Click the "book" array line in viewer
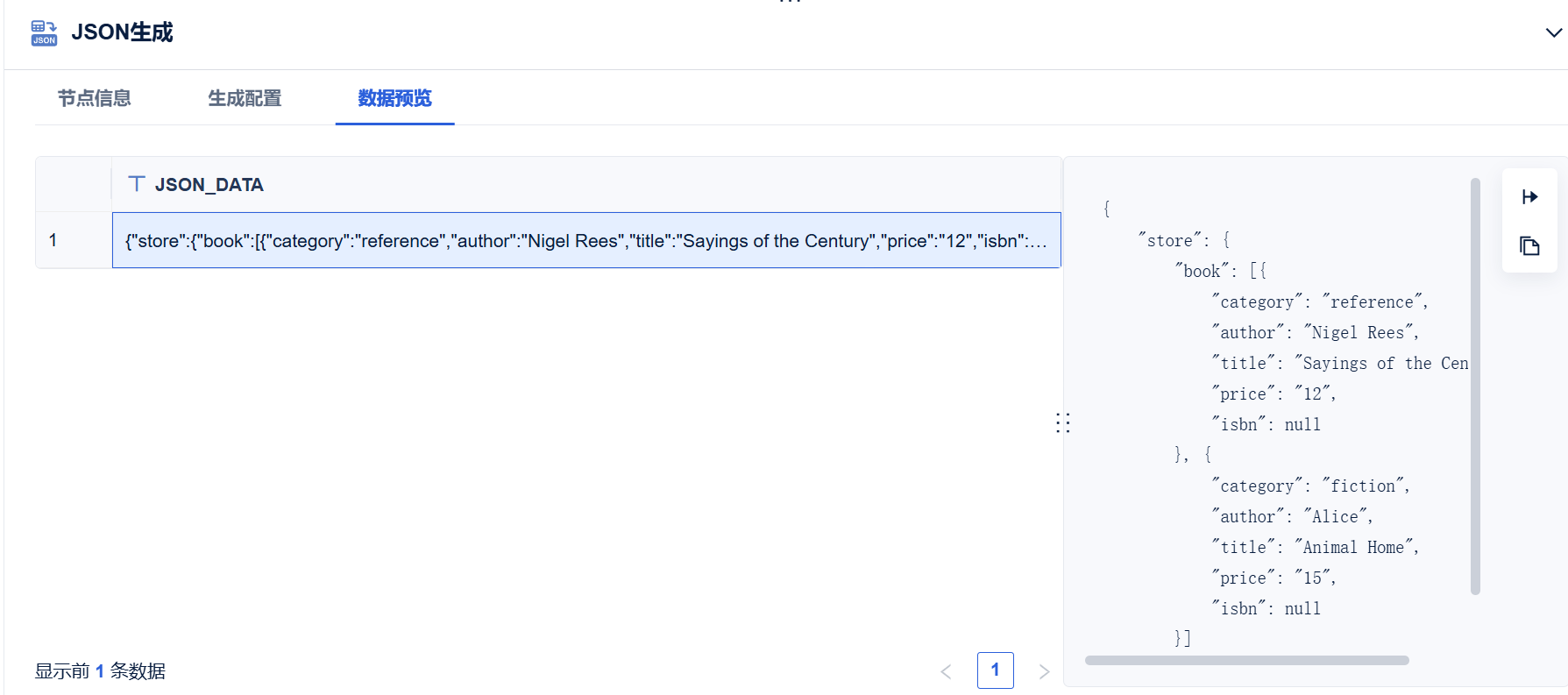Viewport: 1568px width, 695px height. (1221, 271)
